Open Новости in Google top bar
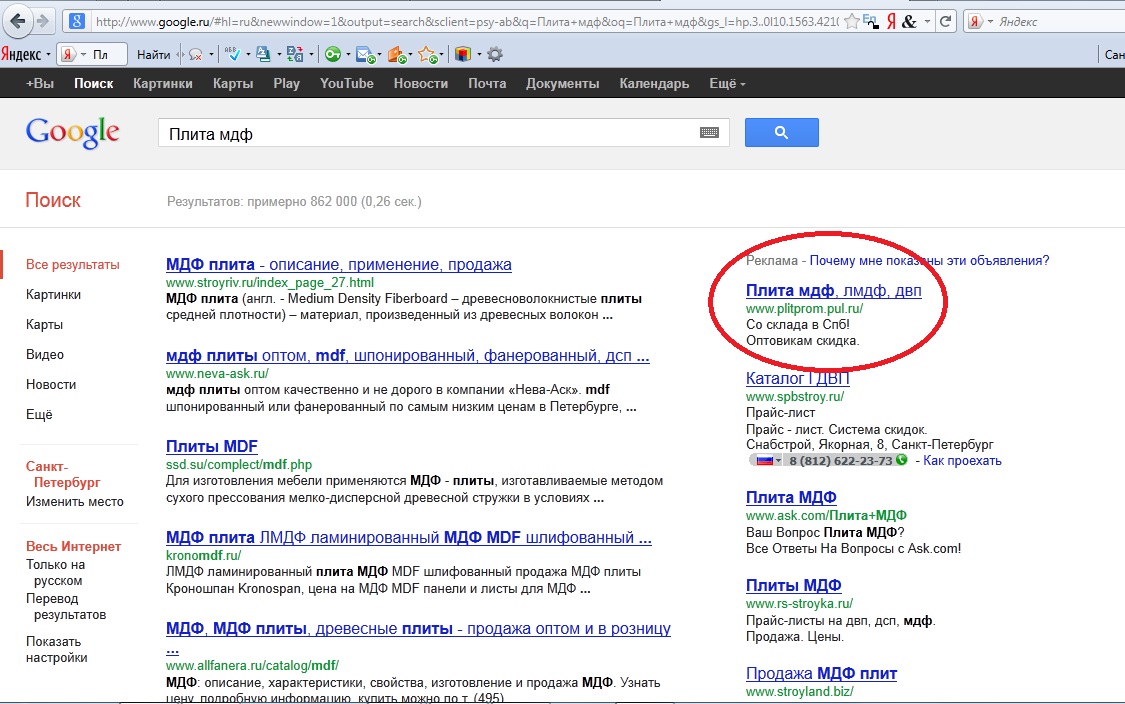This screenshot has width=1125, height=704. (x=420, y=83)
